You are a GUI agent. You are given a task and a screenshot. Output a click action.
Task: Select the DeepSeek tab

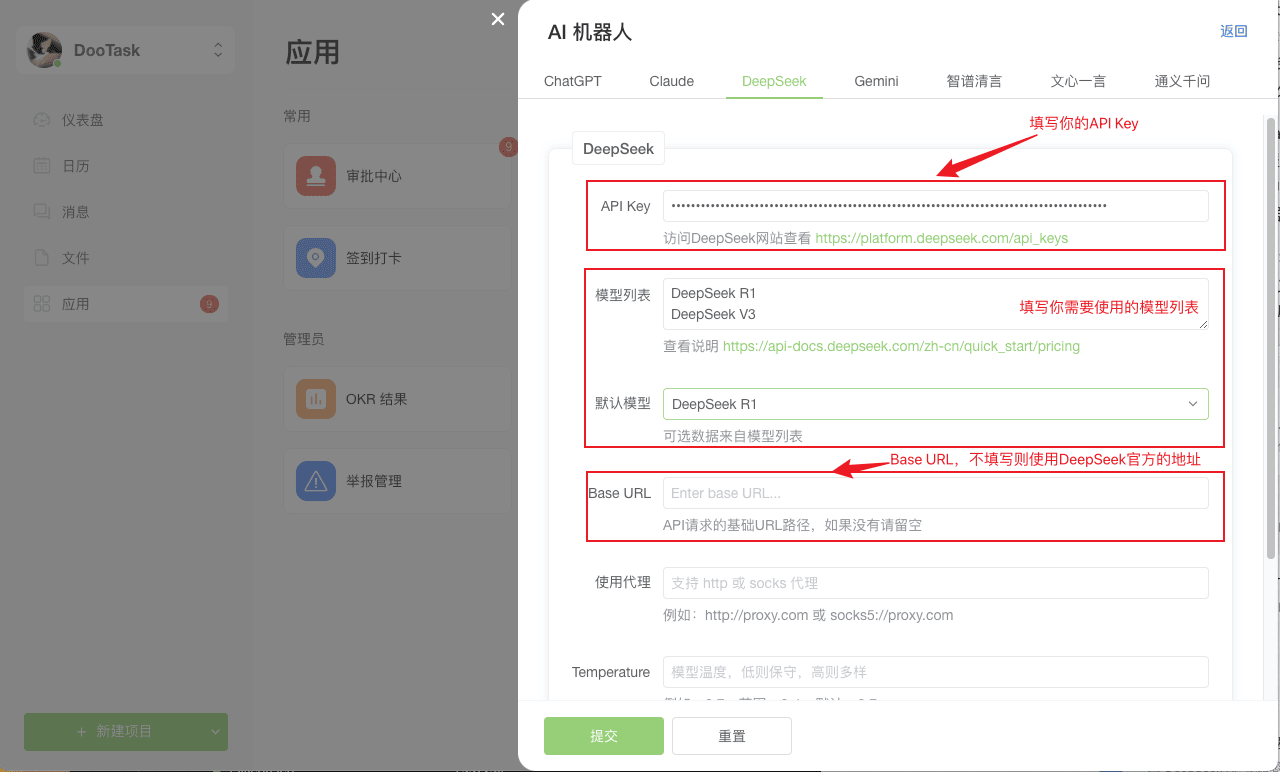[x=774, y=81]
